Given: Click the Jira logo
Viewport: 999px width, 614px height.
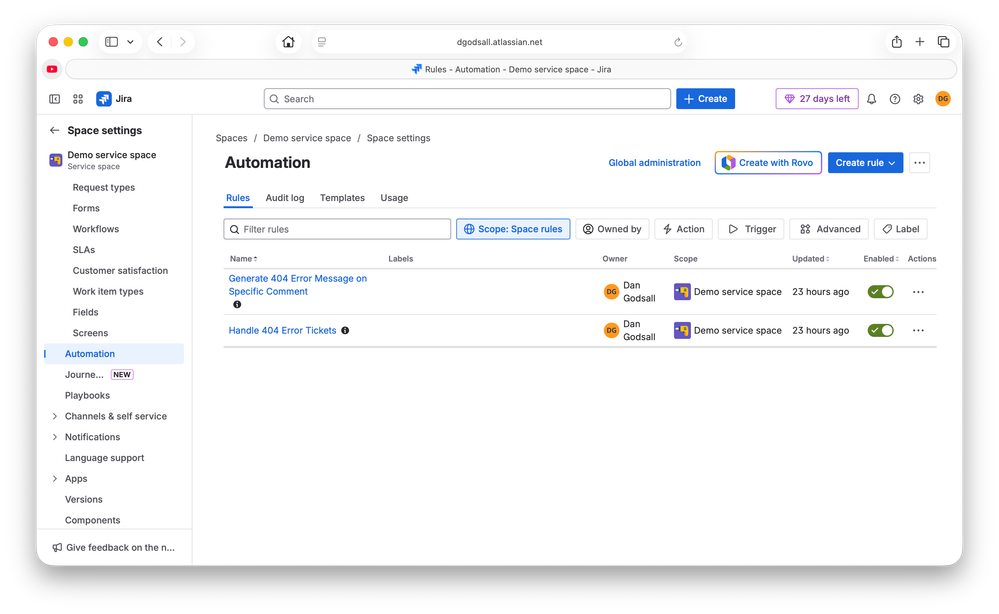Looking at the screenshot, I should tap(114, 99).
